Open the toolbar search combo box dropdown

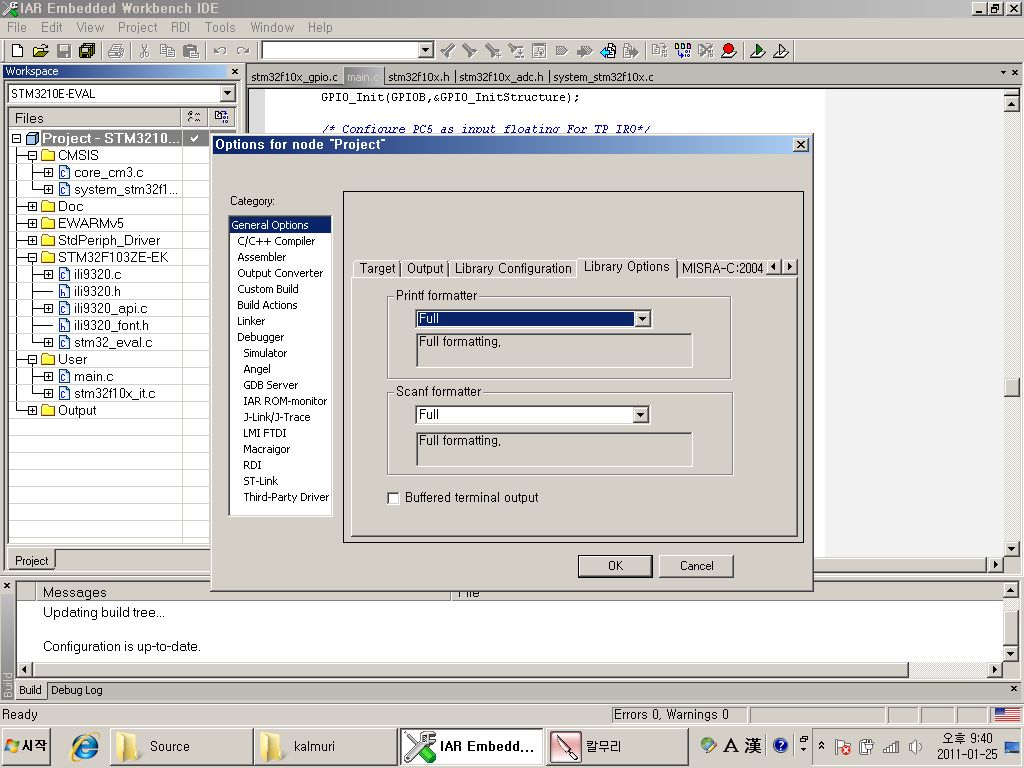click(426, 50)
